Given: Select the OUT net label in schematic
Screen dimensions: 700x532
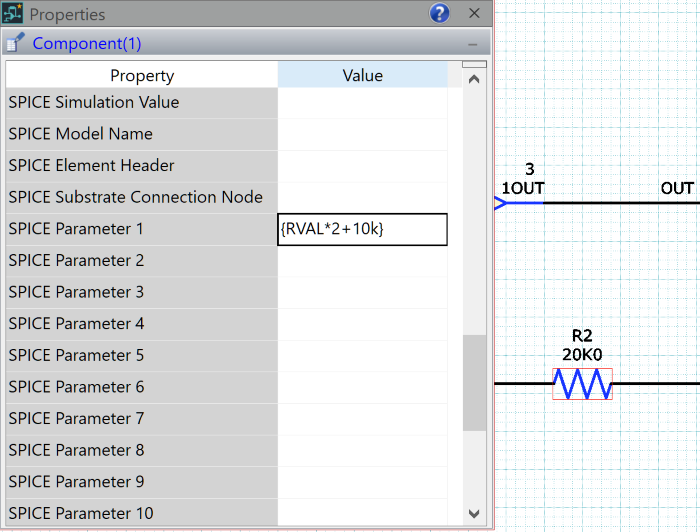Looking at the screenshot, I should [x=677, y=188].
